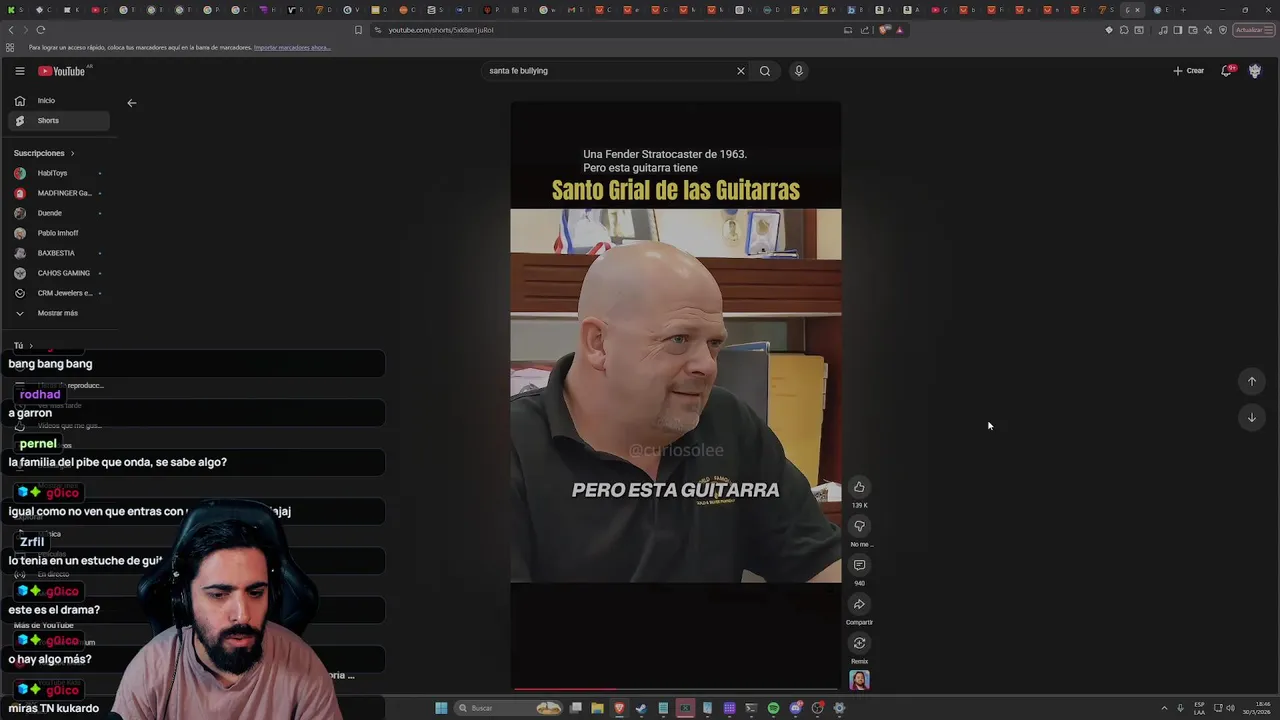Viewport: 1280px width, 720px height.
Task: Open the Crear upload button
Action: click(x=1189, y=71)
